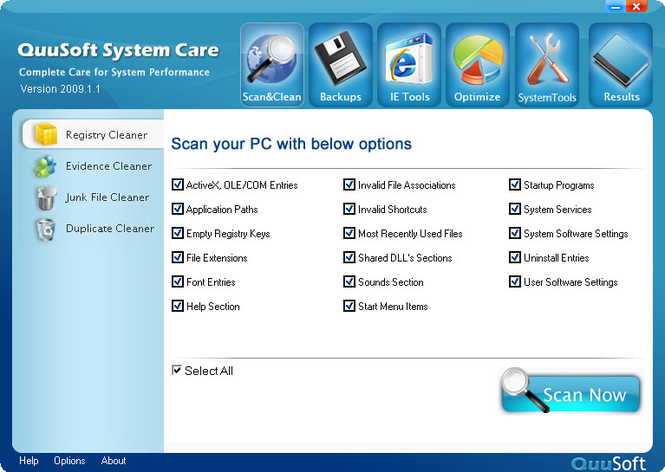The width and height of the screenshot is (665, 472).
Task: Toggle the Select All checkbox
Action: click(x=176, y=370)
